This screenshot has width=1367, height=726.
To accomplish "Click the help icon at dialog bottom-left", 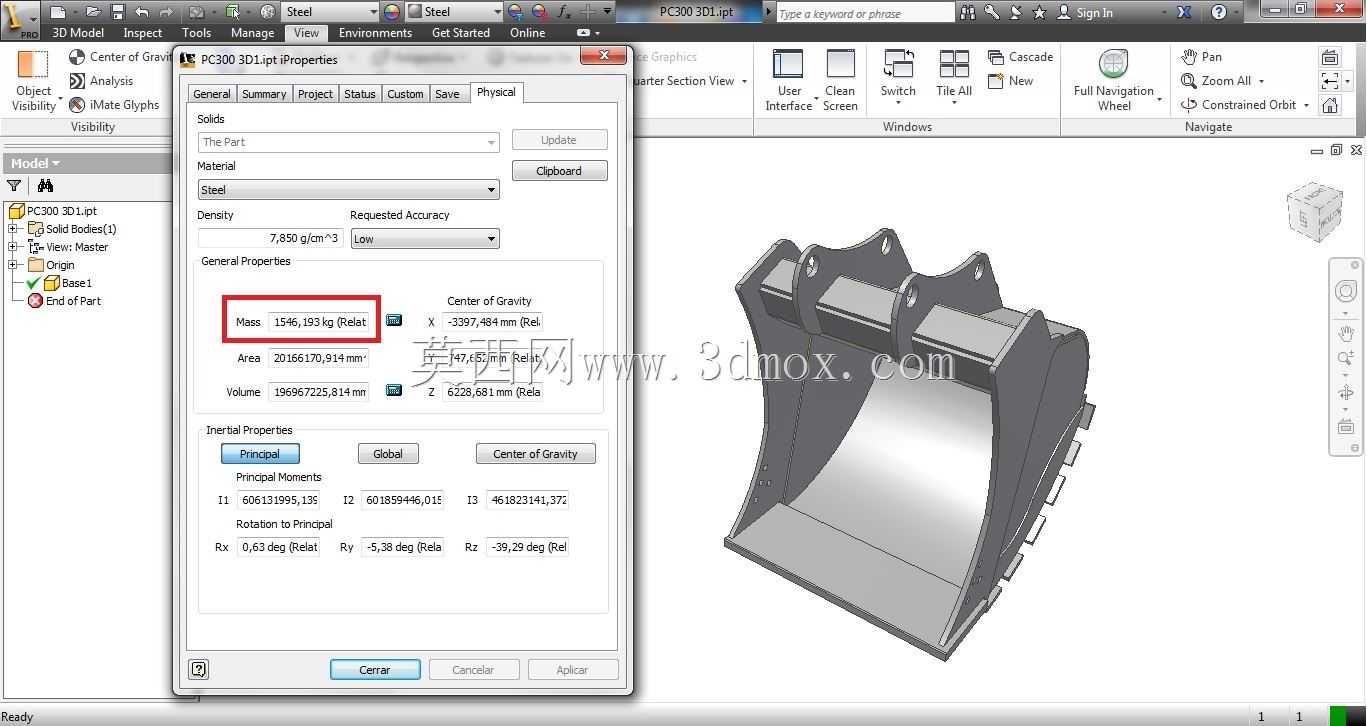I will pos(198,670).
